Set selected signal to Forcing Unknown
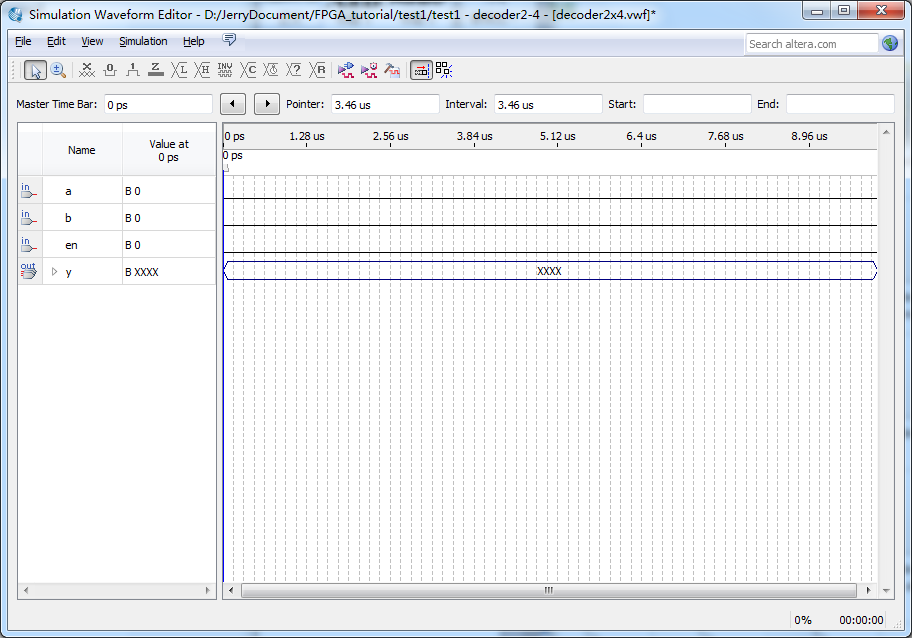 [87, 70]
